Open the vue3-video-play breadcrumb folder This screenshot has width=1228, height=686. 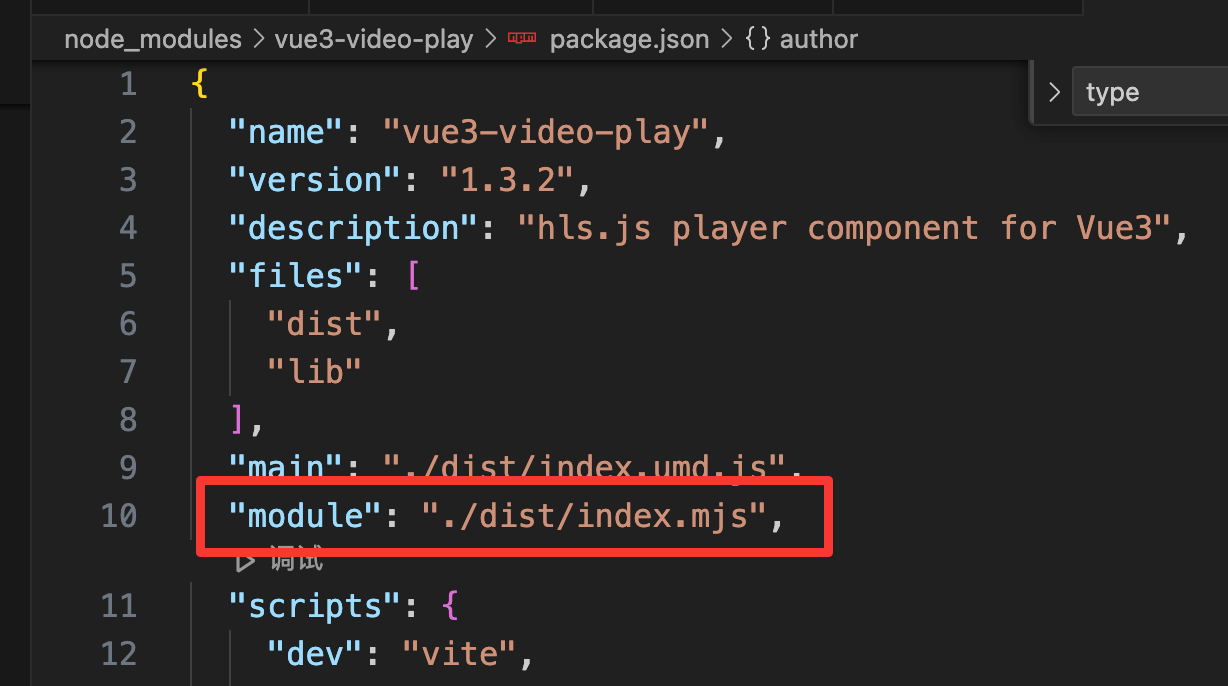376,40
